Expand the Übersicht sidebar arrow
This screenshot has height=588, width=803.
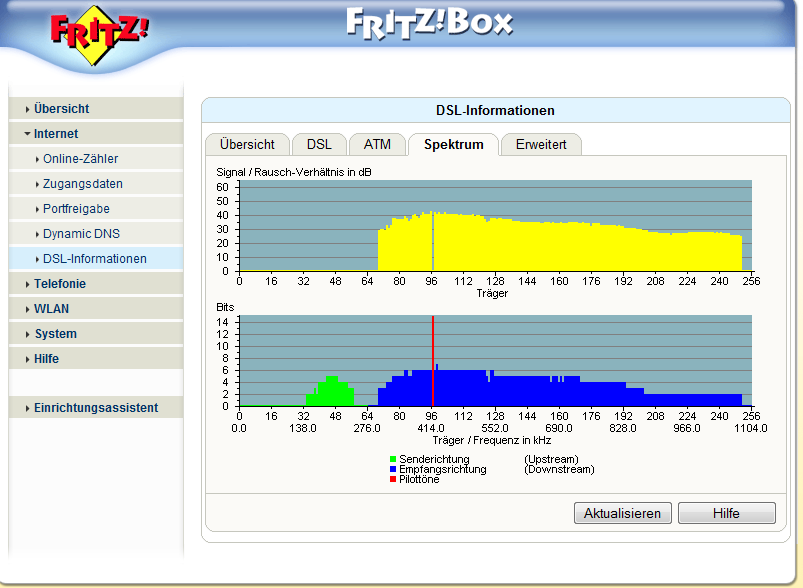coord(27,109)
